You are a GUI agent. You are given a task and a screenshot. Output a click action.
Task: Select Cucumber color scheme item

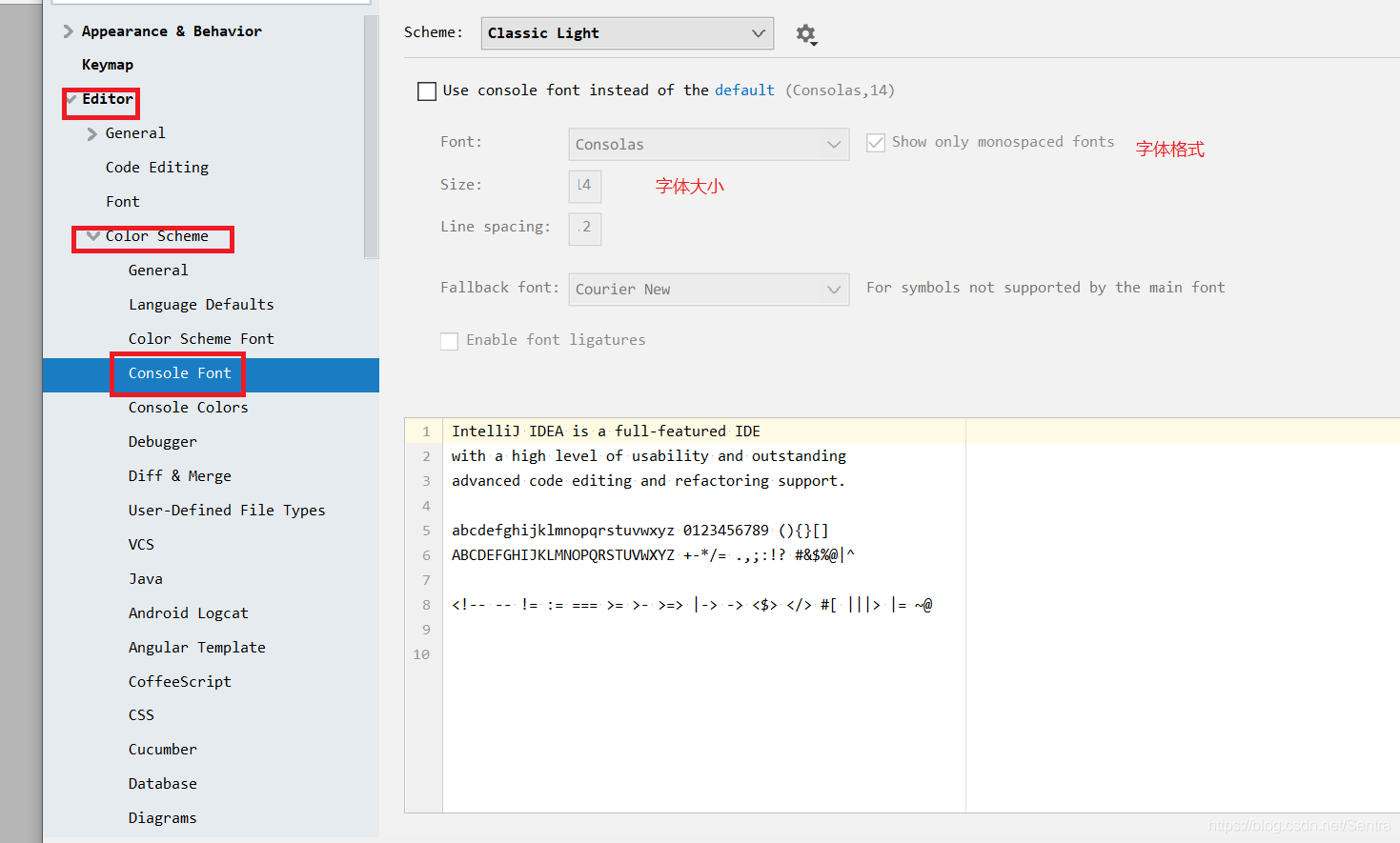click(x=163, y=750)
